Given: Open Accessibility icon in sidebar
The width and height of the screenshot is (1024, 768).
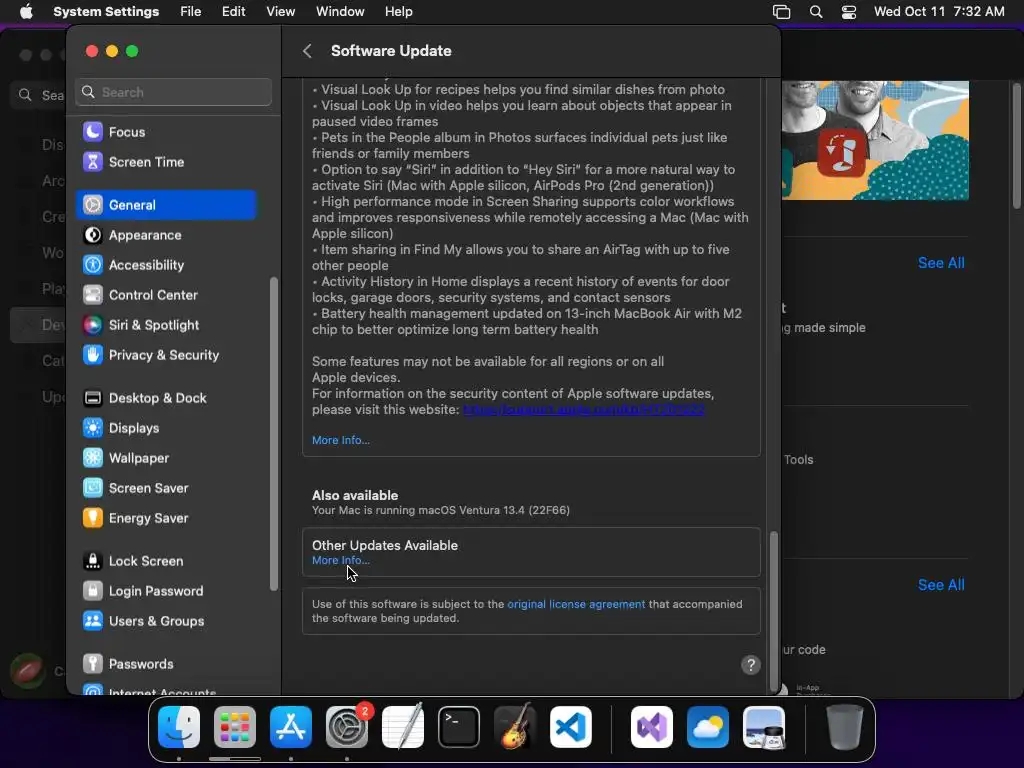Looking at the screenshot, I should click(x=93, y=265).
